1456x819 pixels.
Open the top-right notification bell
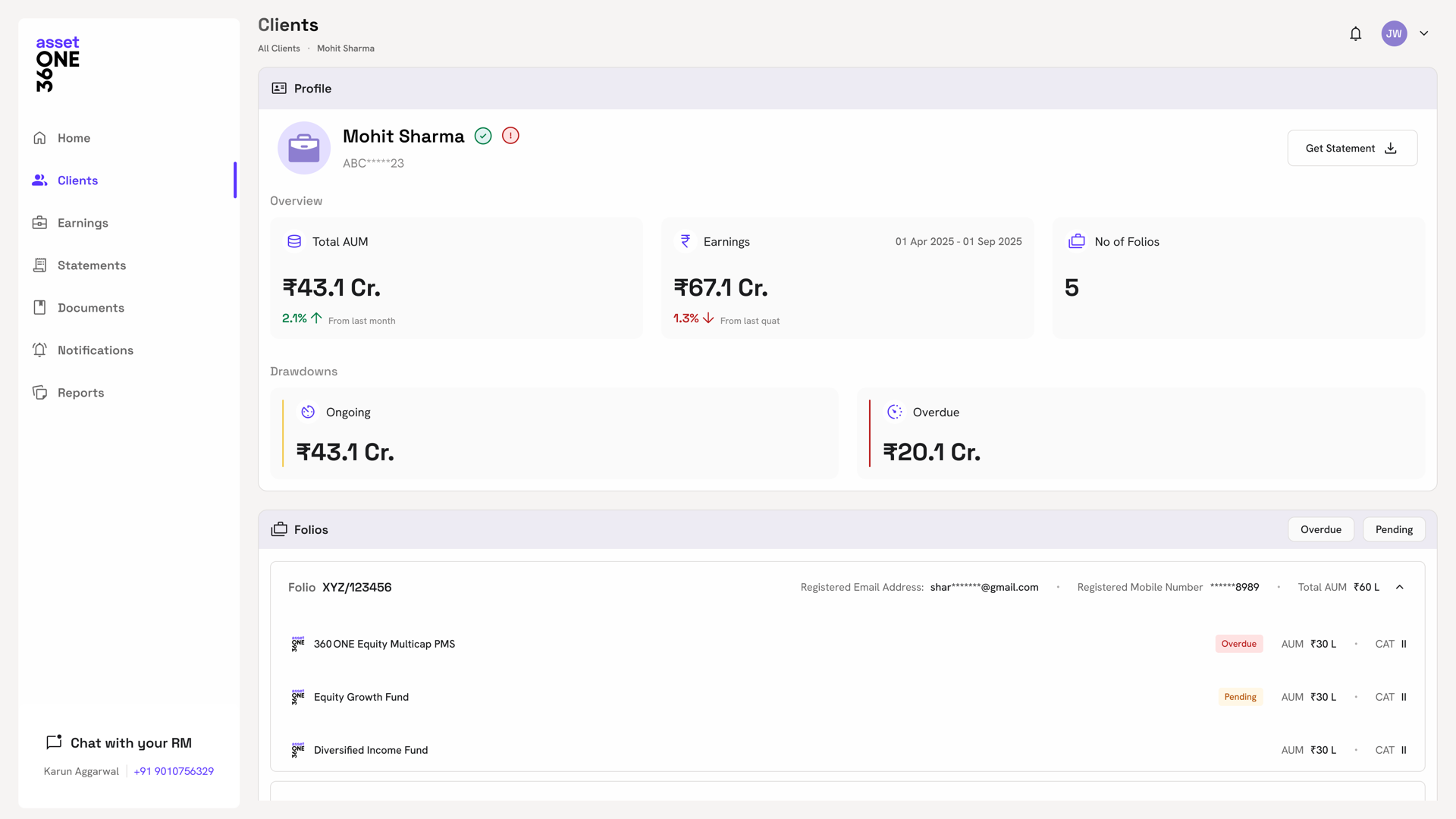pos(1355,33)
